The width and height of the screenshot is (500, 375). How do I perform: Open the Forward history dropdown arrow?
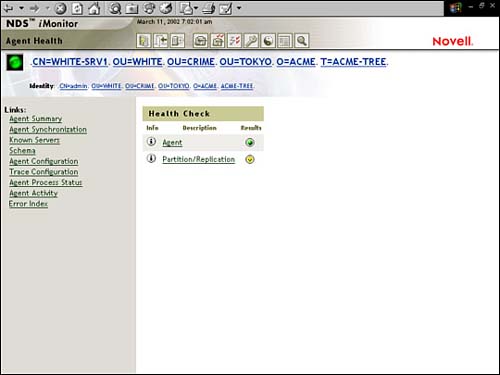pyautogui.click(x=47, y=8)
